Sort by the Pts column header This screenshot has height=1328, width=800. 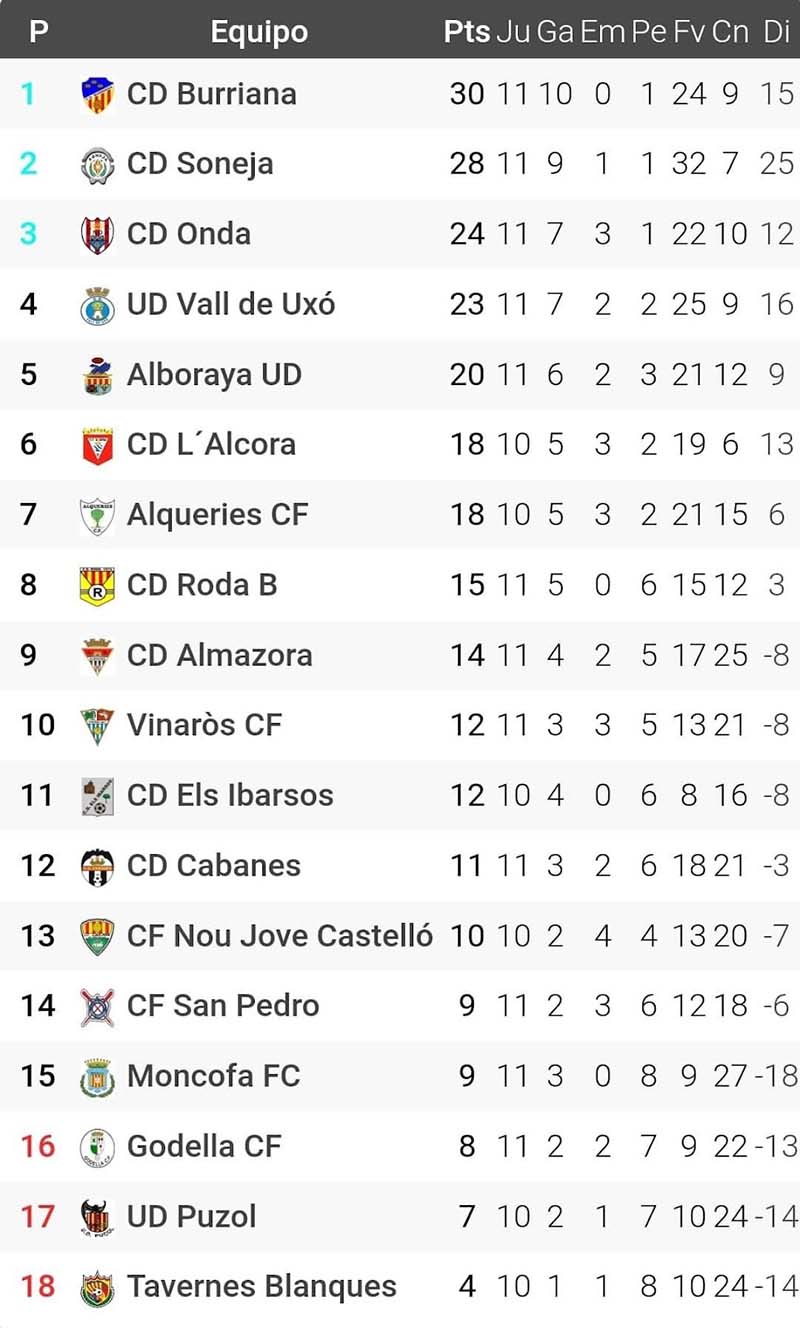pos(466,32)
